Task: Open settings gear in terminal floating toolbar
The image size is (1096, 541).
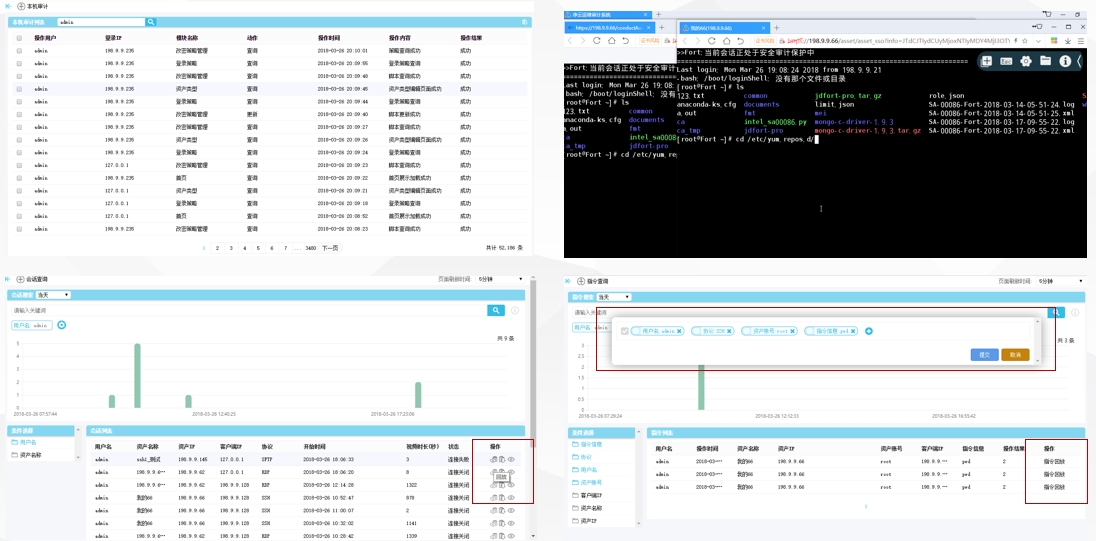Action: pos(1025,62)
